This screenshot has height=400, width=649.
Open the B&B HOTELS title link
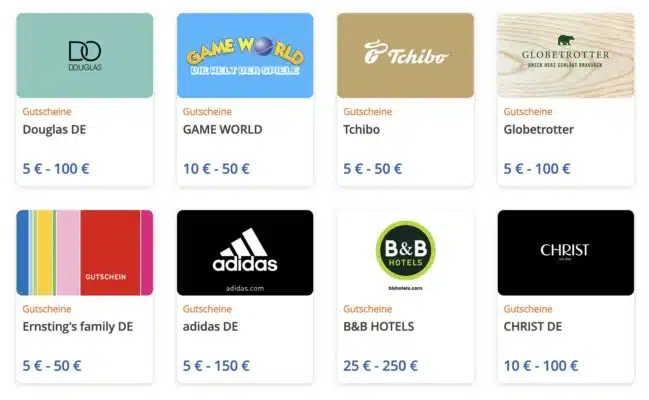click(x=378, y=327)
